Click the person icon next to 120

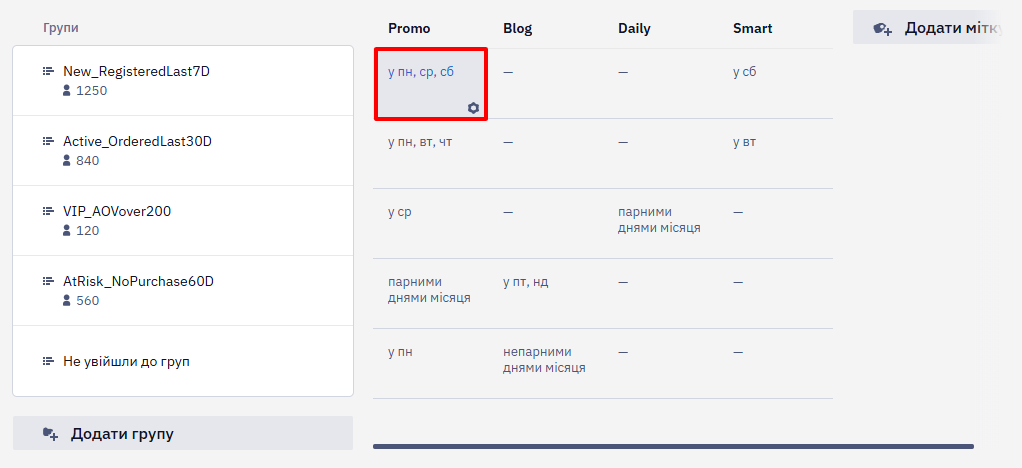(x=66, y=230)
